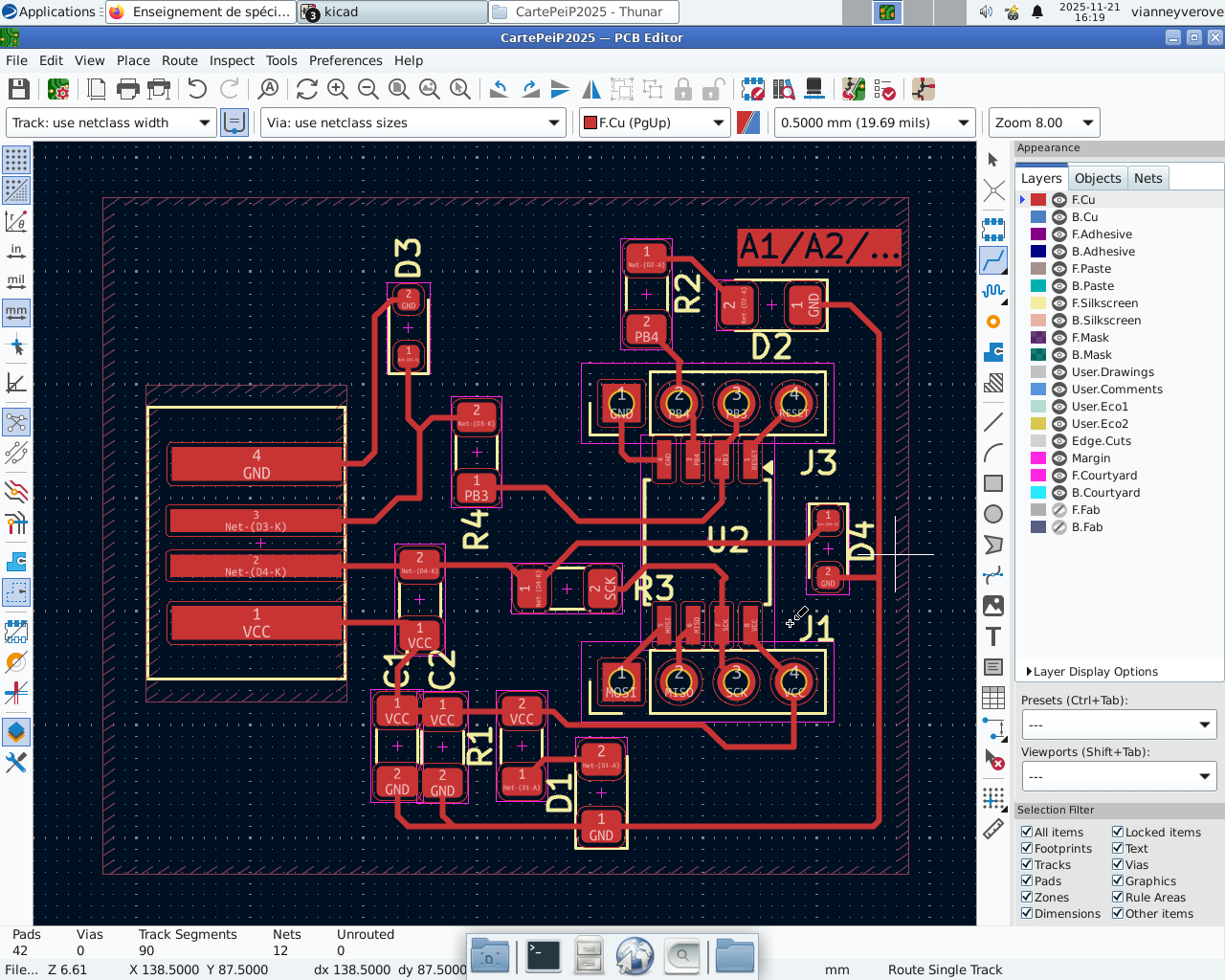Click the Print icon in the toolbar
The image size is (1225, 980).
click(x=127, y=89)
